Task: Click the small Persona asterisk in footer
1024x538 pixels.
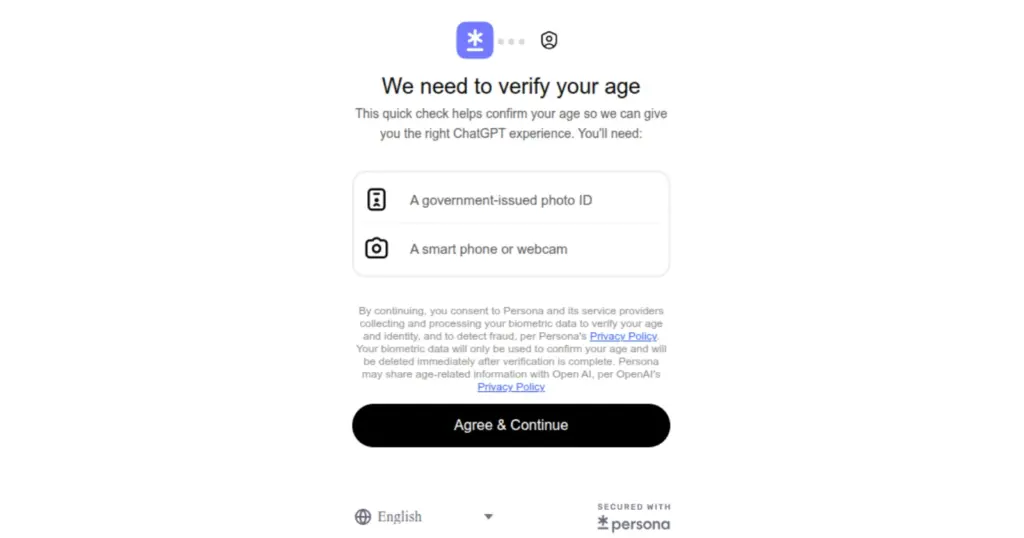Action: point(603,523)
